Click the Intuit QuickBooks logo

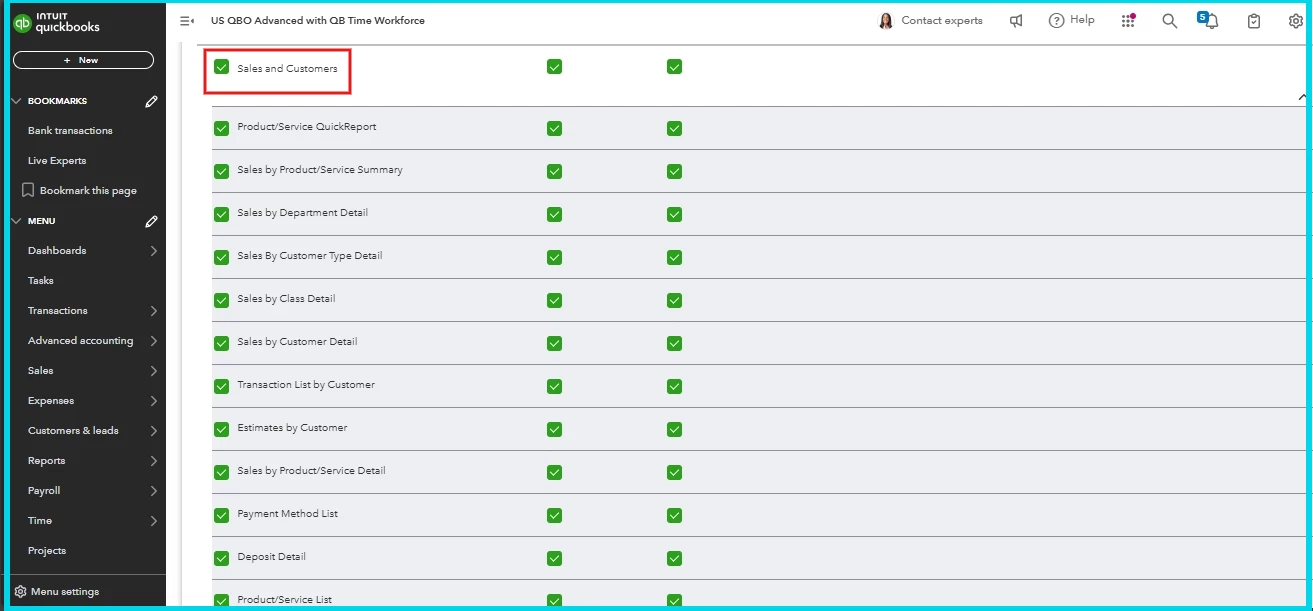pyautogui.click(x=56, y=23)
